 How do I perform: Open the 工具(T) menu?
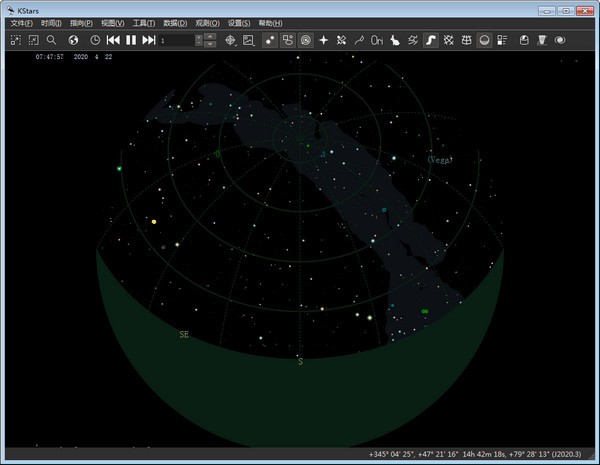tap(143, 22)
